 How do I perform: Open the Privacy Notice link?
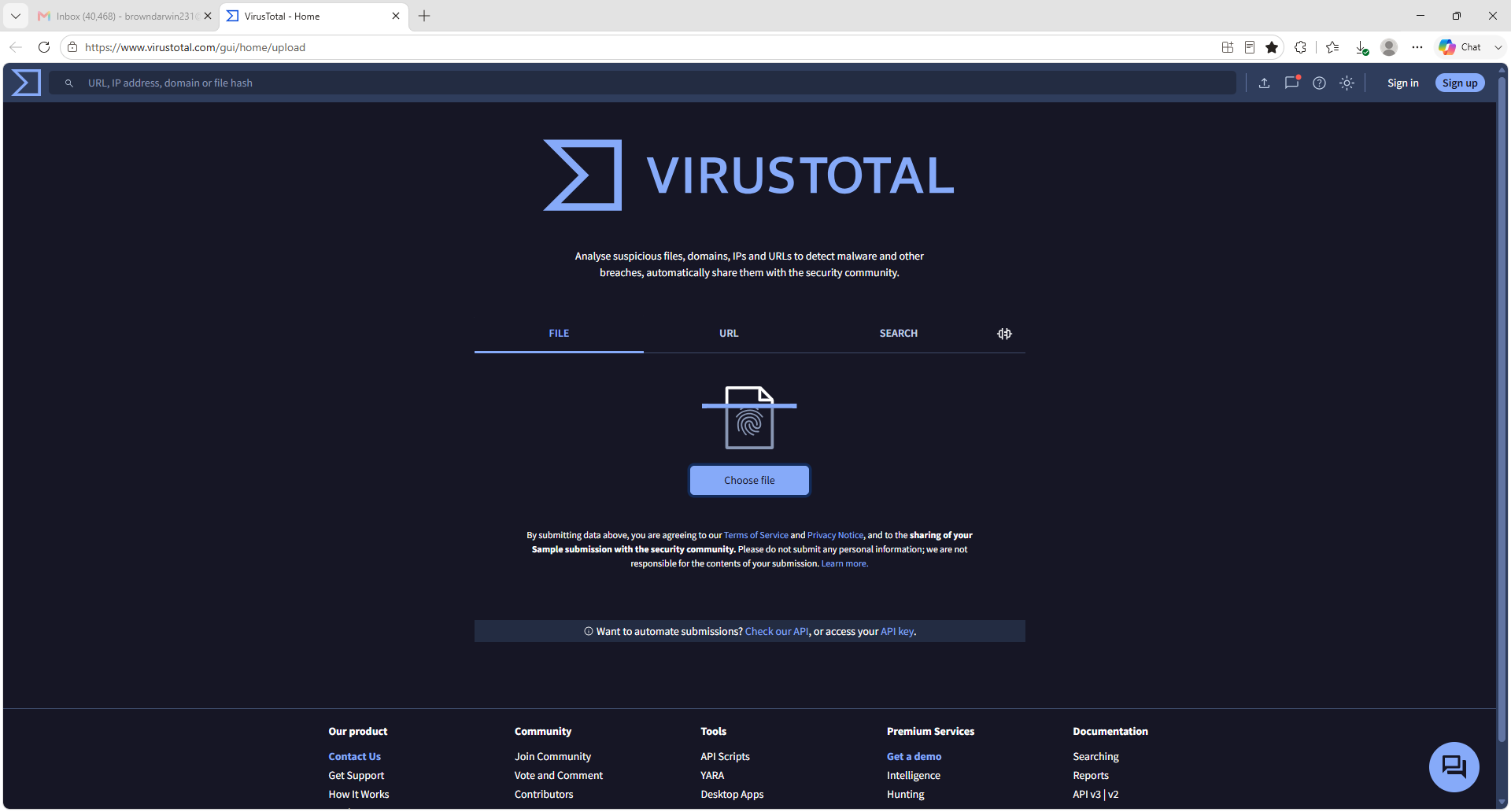(835, 535)
